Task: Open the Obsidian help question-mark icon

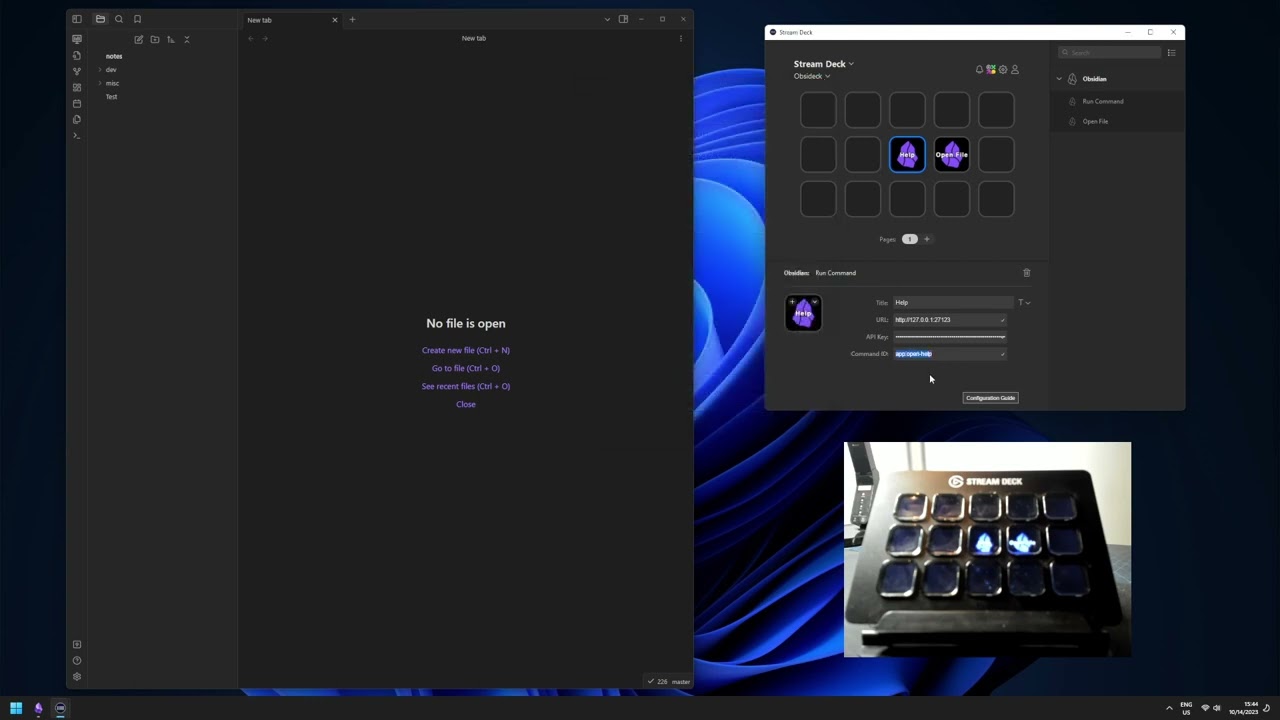Action: pos(77,661)
